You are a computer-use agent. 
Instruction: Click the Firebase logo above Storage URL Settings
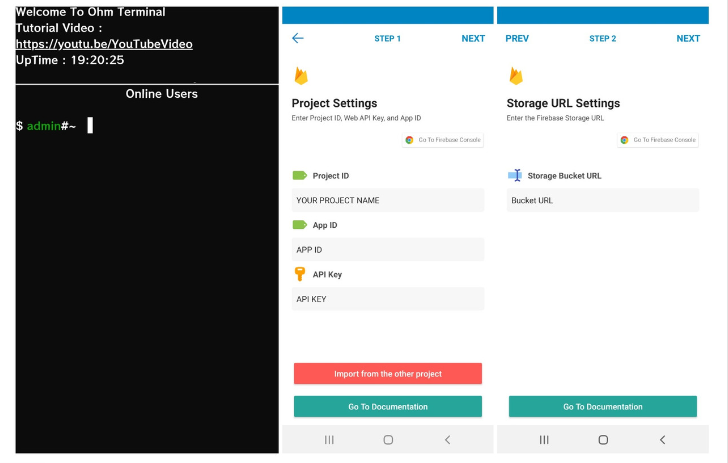[516, 76]
